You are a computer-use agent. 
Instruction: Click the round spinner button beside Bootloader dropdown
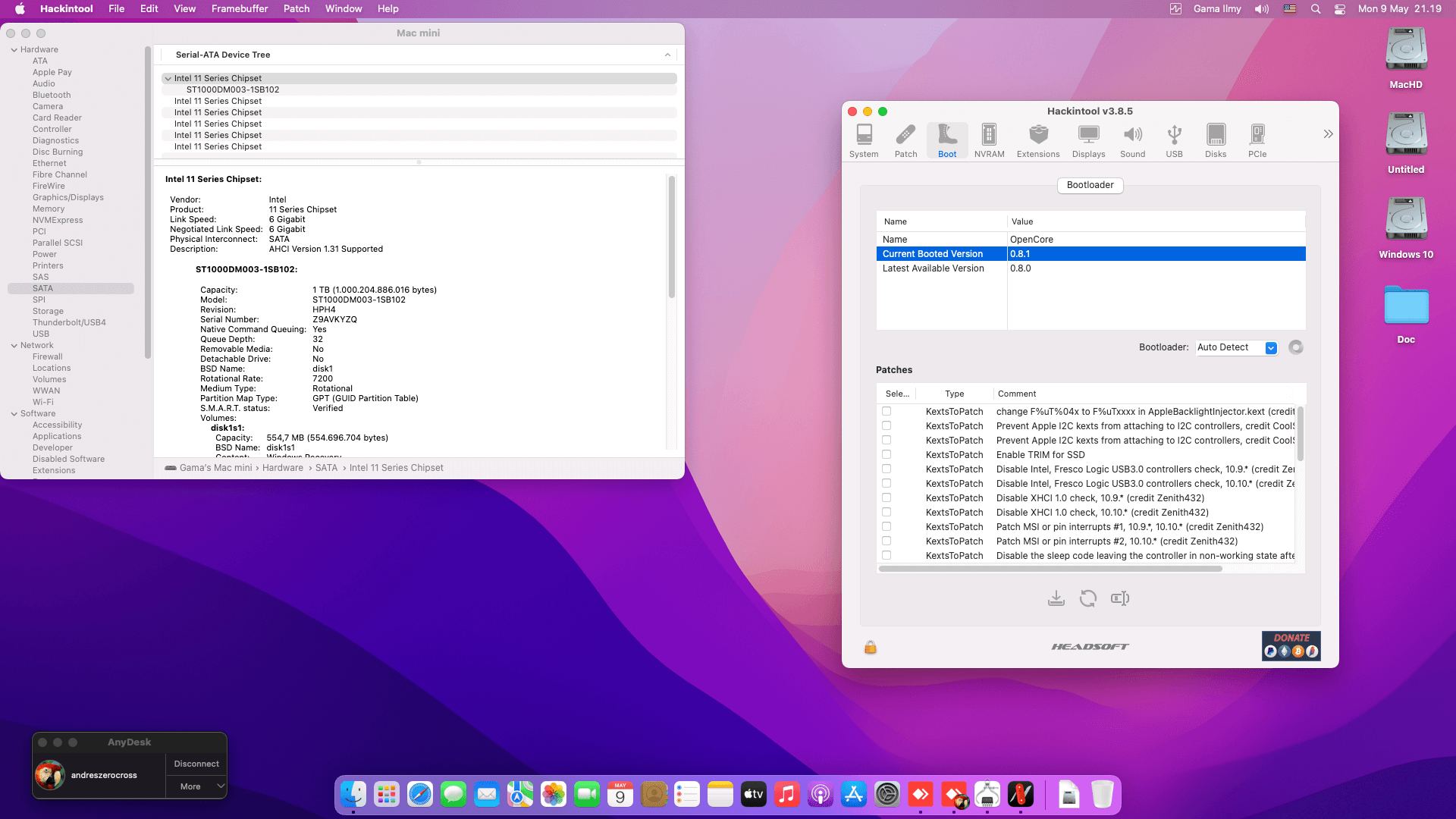pyautogui.click(x=1296, y=347)
